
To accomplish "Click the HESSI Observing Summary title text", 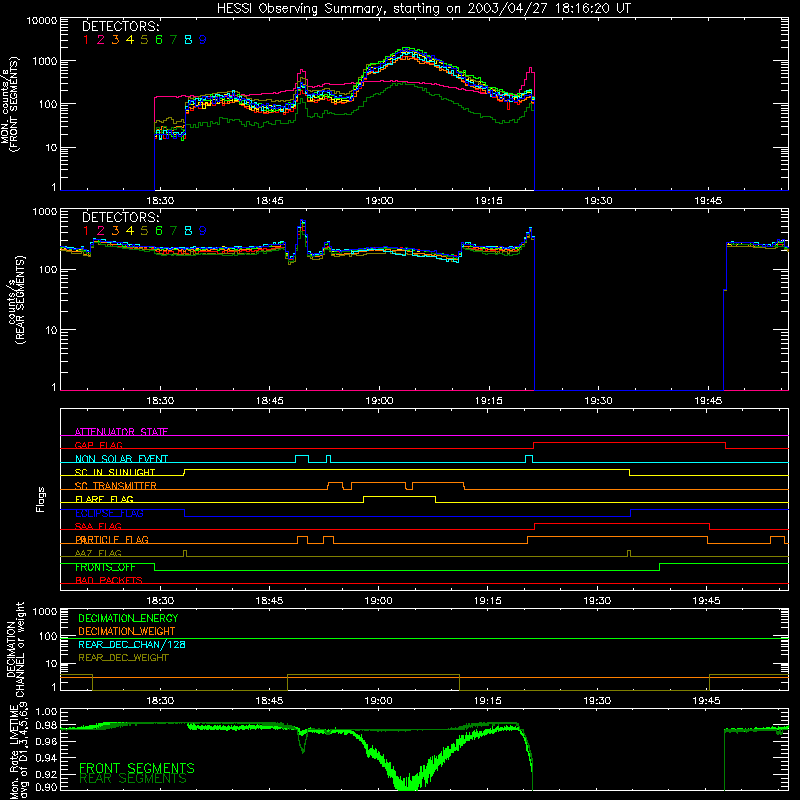I will point(423,9).
